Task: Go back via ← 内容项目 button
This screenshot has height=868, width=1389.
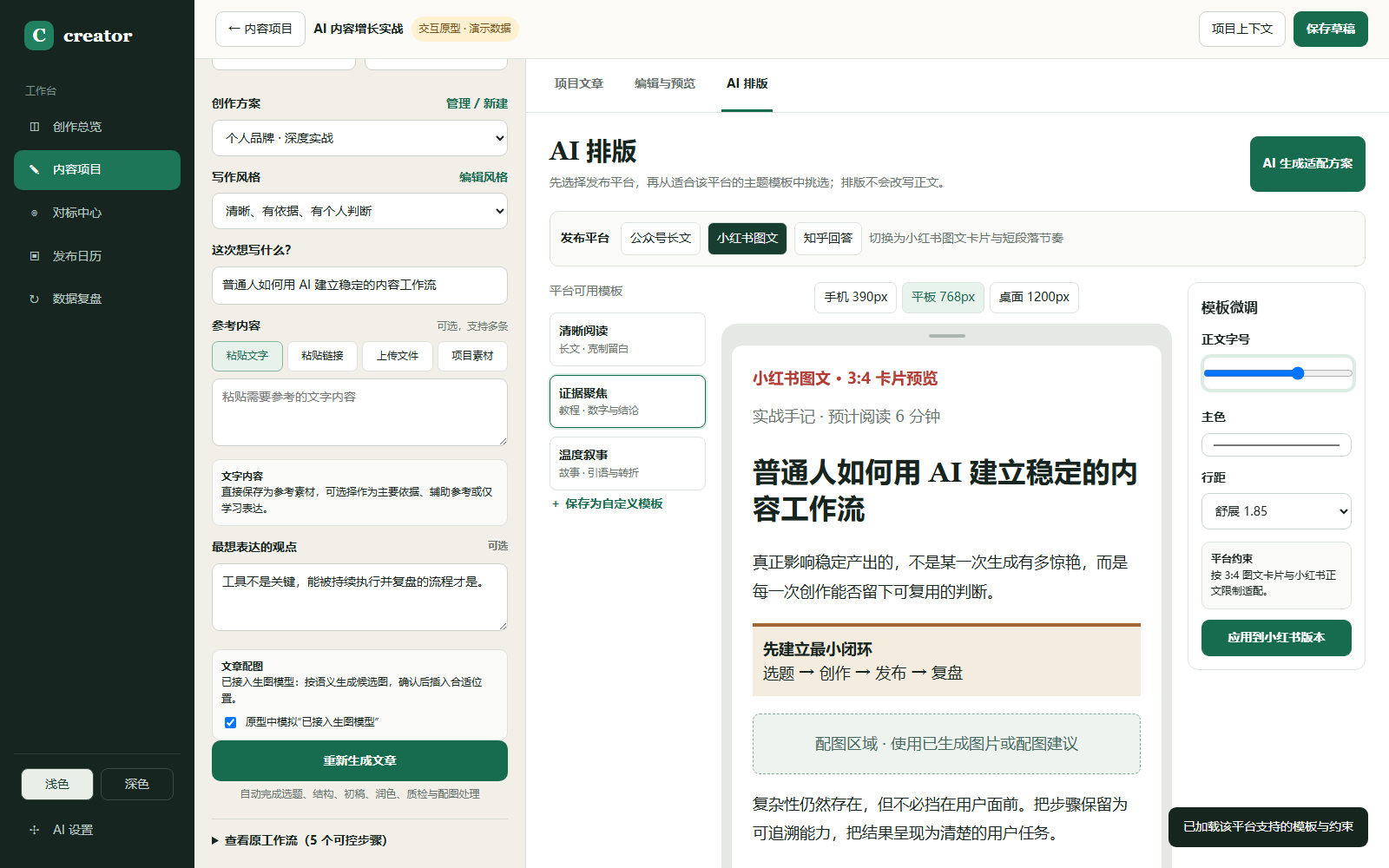Action: (x=260, y=29)
